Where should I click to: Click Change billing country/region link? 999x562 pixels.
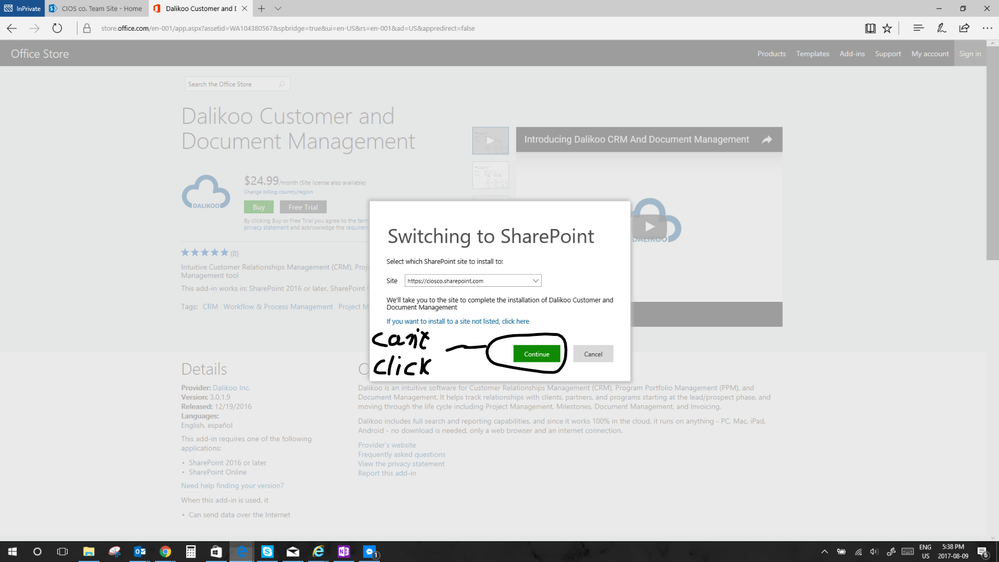[278, 192]
